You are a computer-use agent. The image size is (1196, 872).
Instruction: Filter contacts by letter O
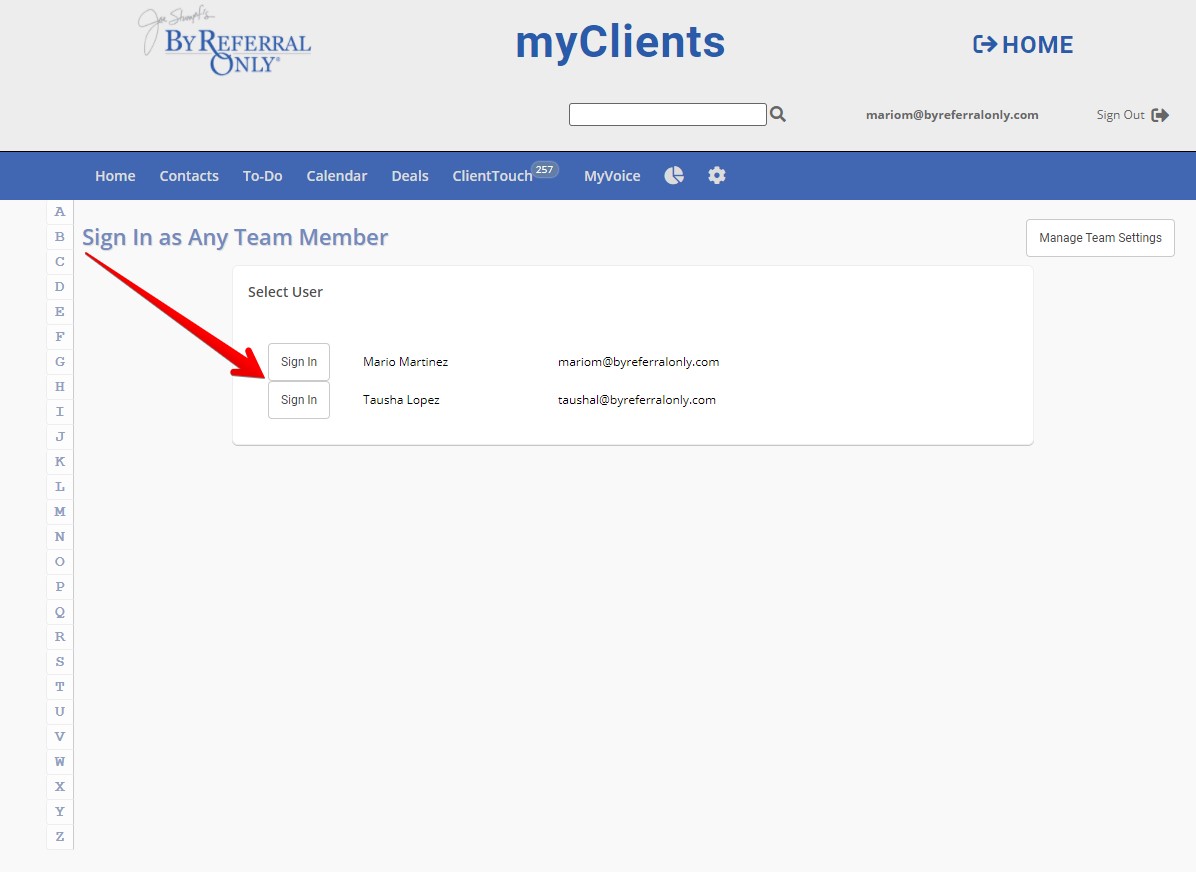pyautogui.click(x=59, y=561)
